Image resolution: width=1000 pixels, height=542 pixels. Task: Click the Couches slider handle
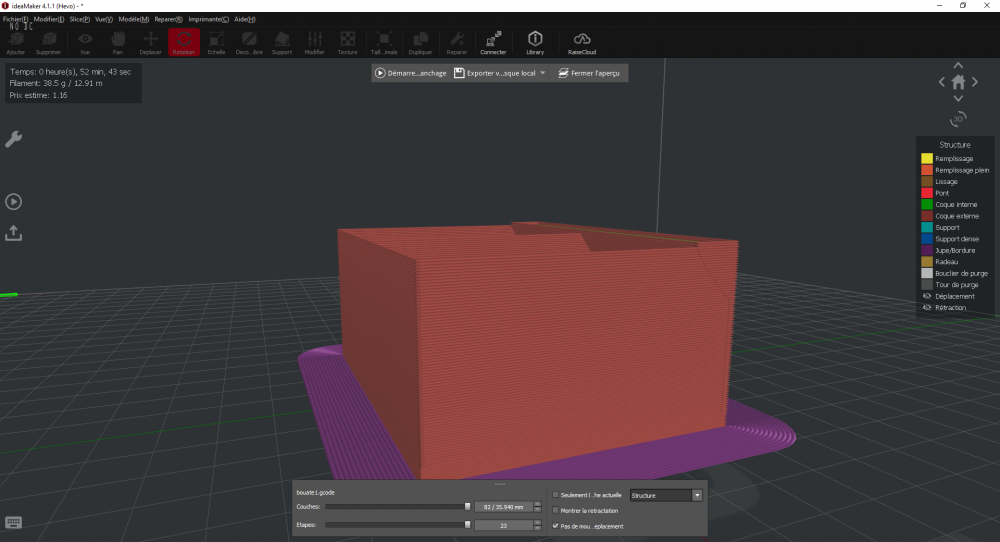(467, 506)
